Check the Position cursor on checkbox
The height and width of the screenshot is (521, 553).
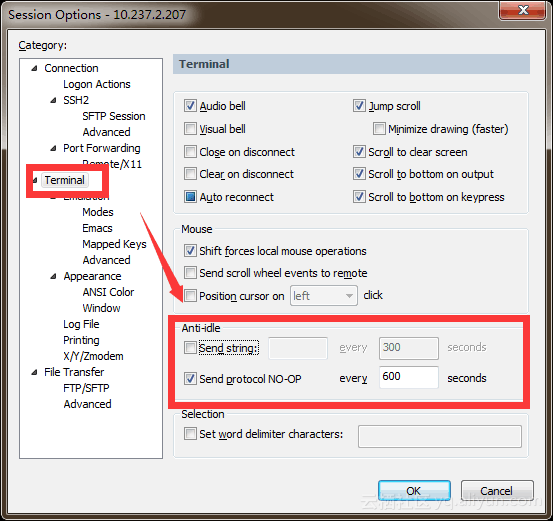(x=190, y=296)
